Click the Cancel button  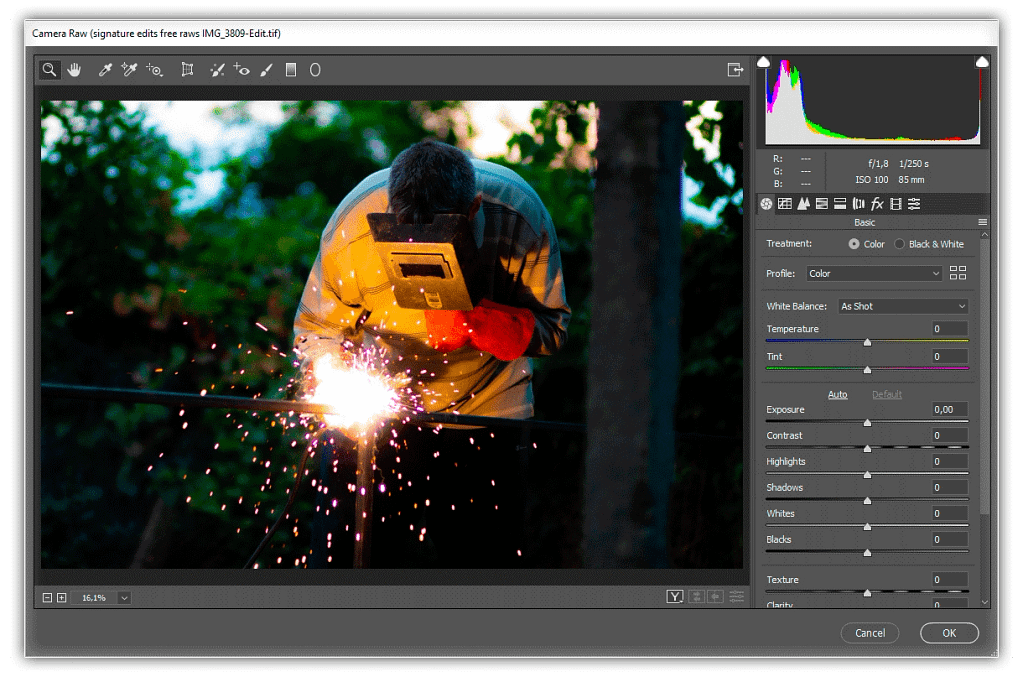pos(870,633)
